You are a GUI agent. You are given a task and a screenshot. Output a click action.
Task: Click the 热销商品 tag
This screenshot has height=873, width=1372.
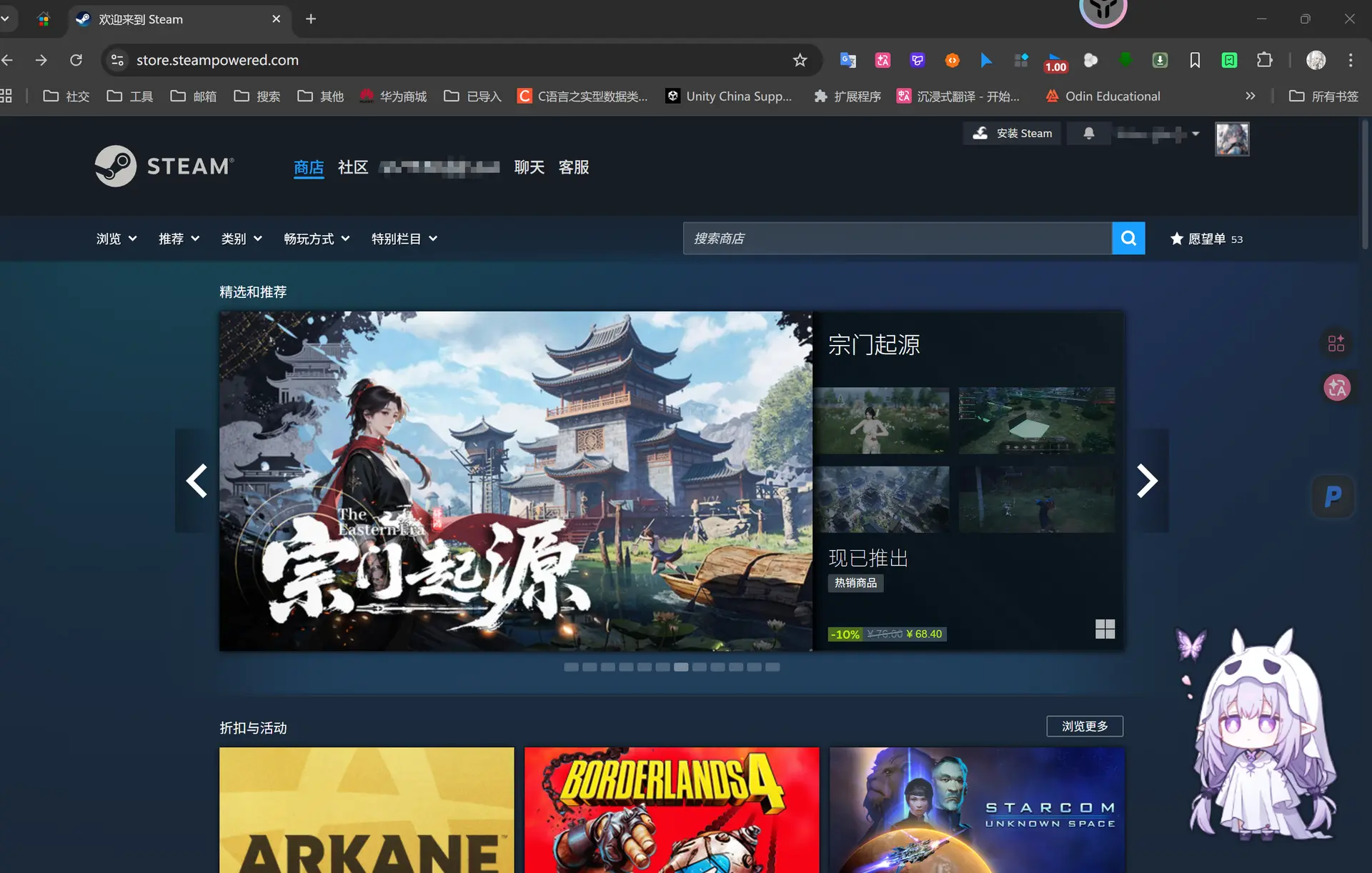pos(855,583)
